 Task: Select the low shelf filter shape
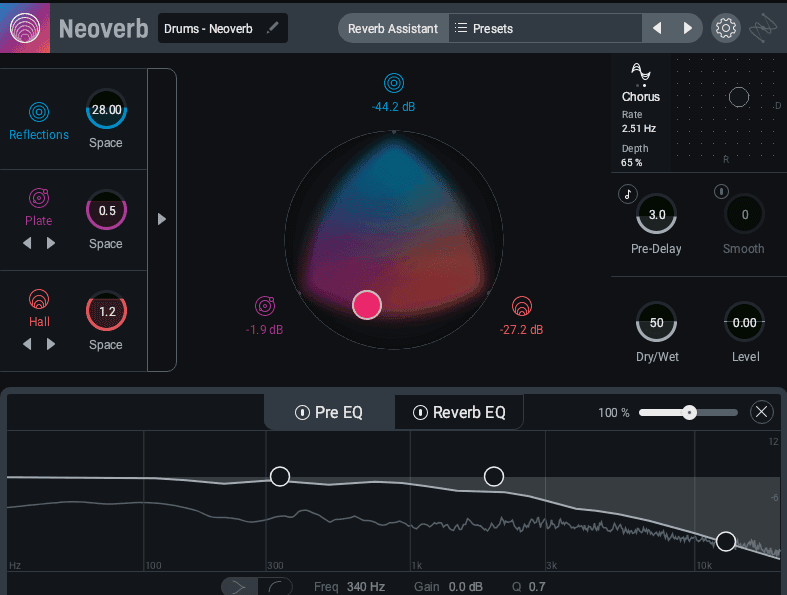pyautogui.click(x=239, y=586)
